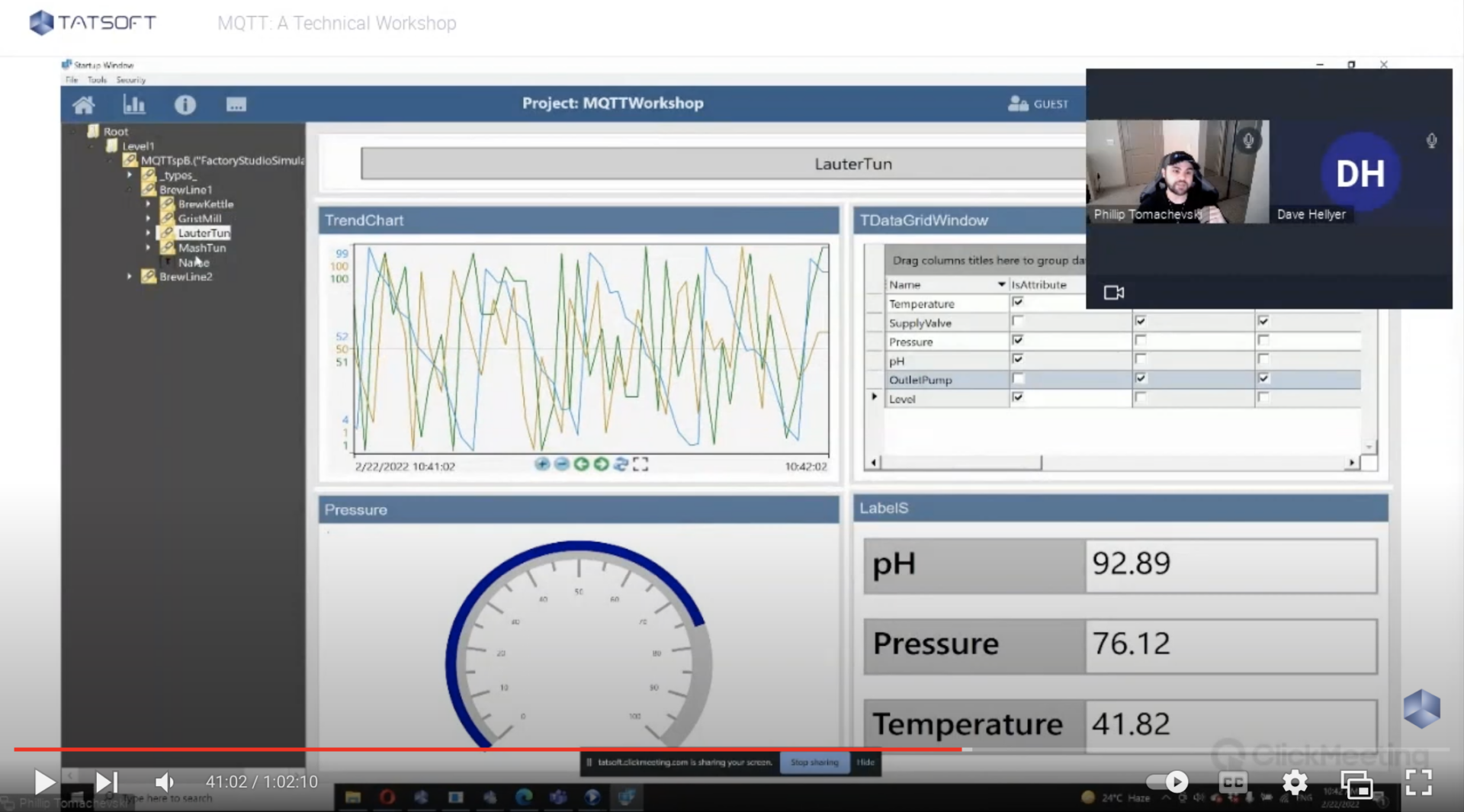Open the bar chart icon in toolbar
Screen dimensions: 1464x812
(x=134, y=104)
